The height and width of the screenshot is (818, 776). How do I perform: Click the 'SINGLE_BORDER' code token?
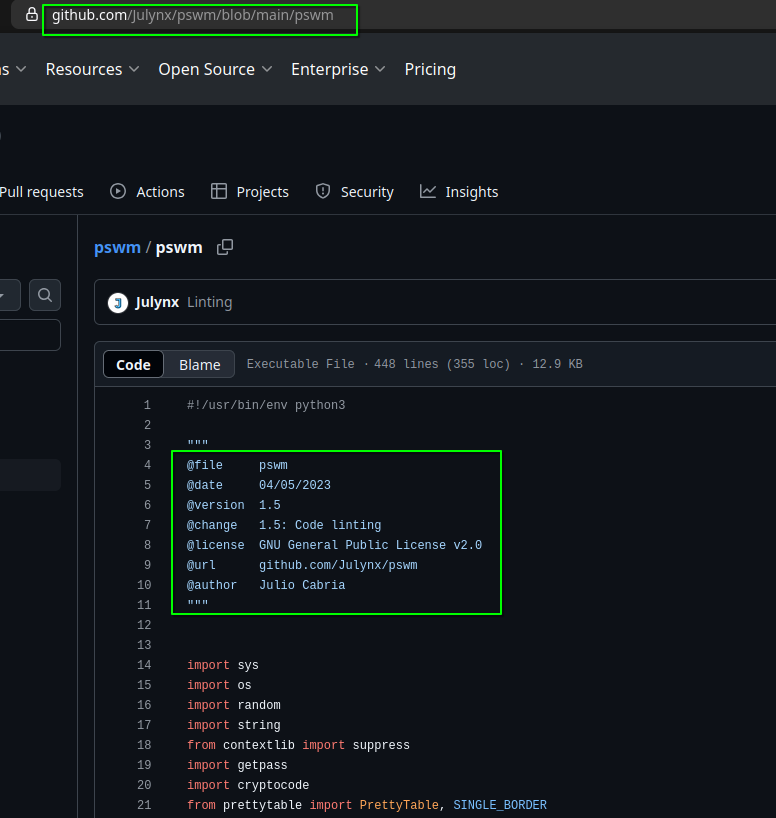pos(500,805)
